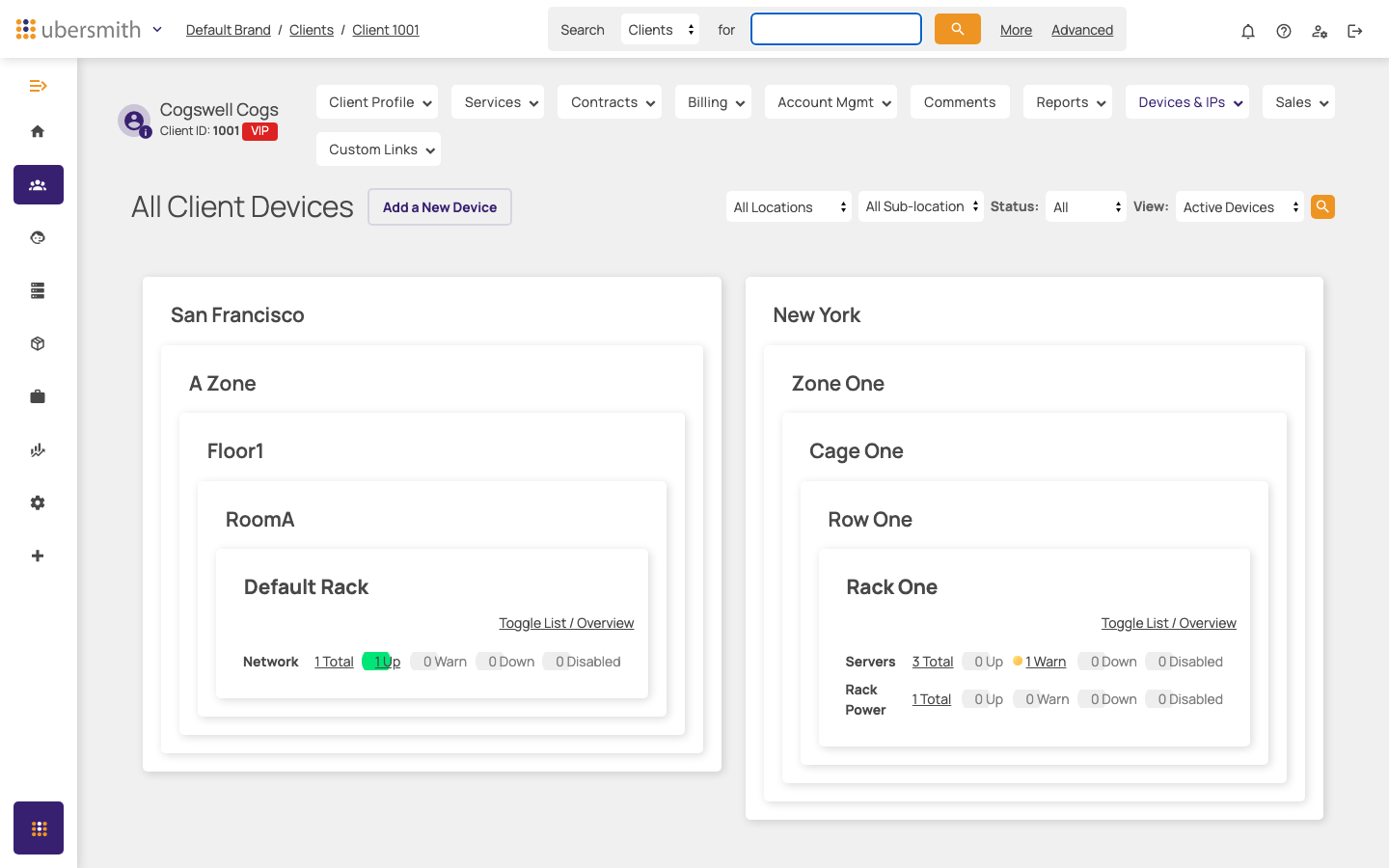Click the Default Brand breadcrumb link

[229, 30]
